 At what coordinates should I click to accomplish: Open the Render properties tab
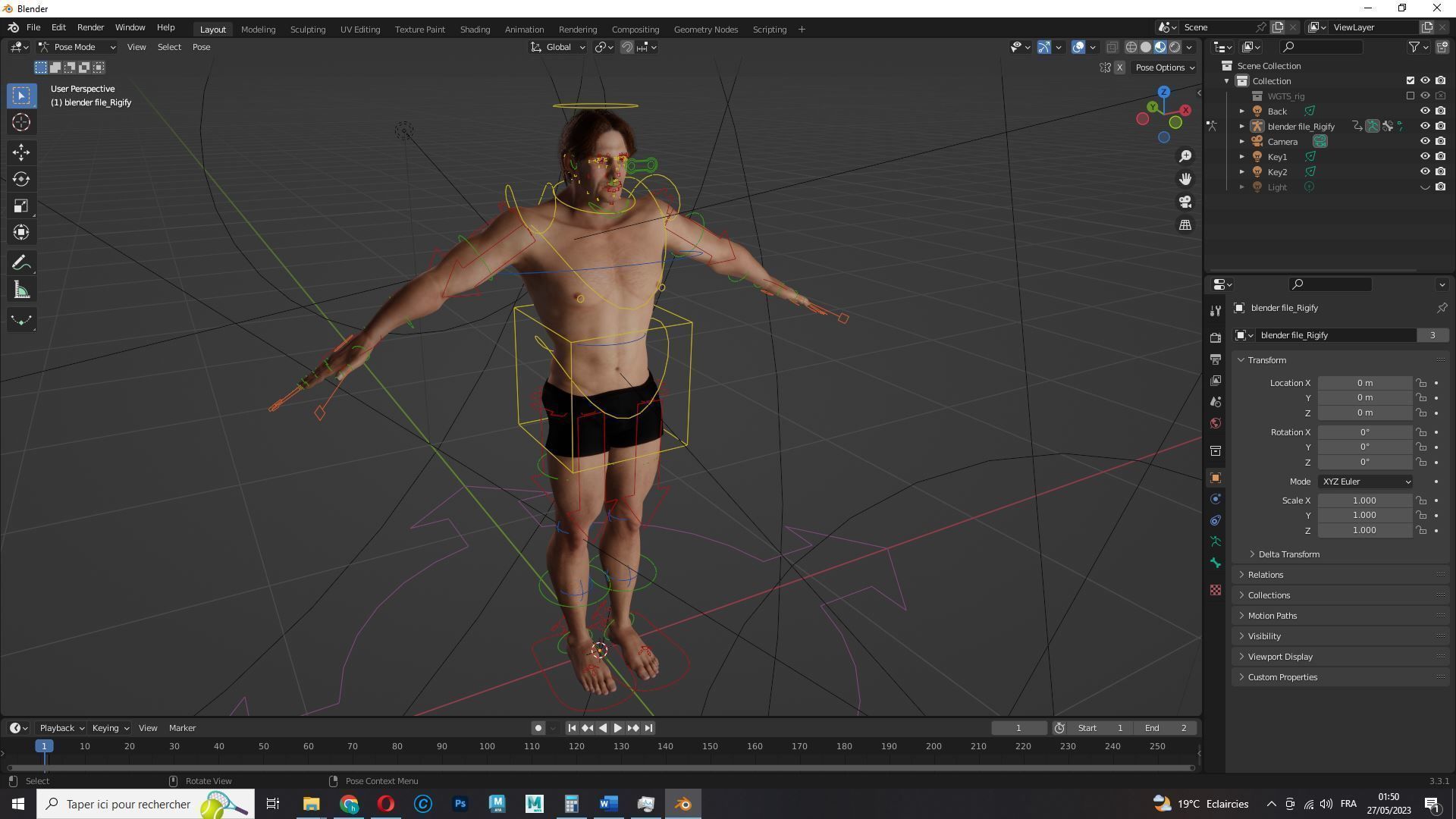pyautogui.click(x=1216, y=337)
